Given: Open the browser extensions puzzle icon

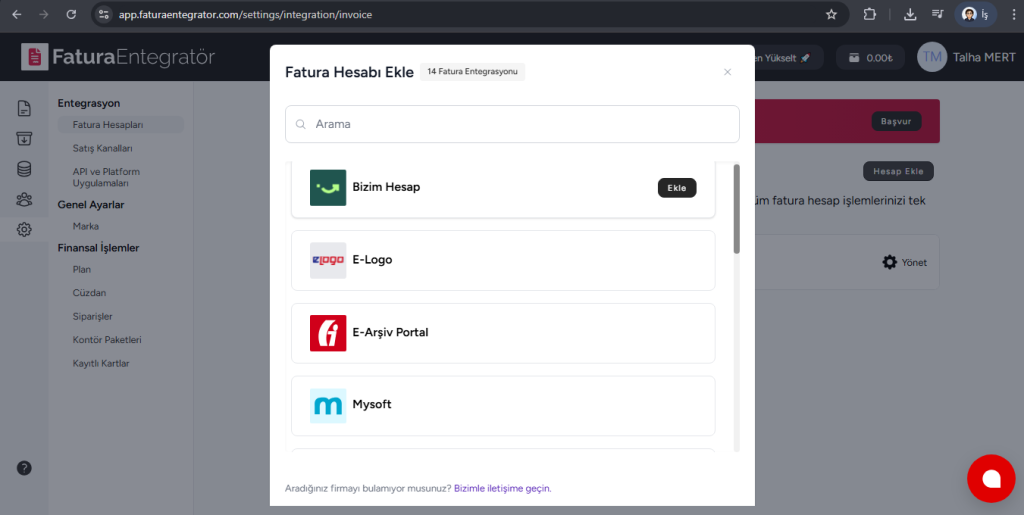Looking at the screenshot, I should [870, 14].
